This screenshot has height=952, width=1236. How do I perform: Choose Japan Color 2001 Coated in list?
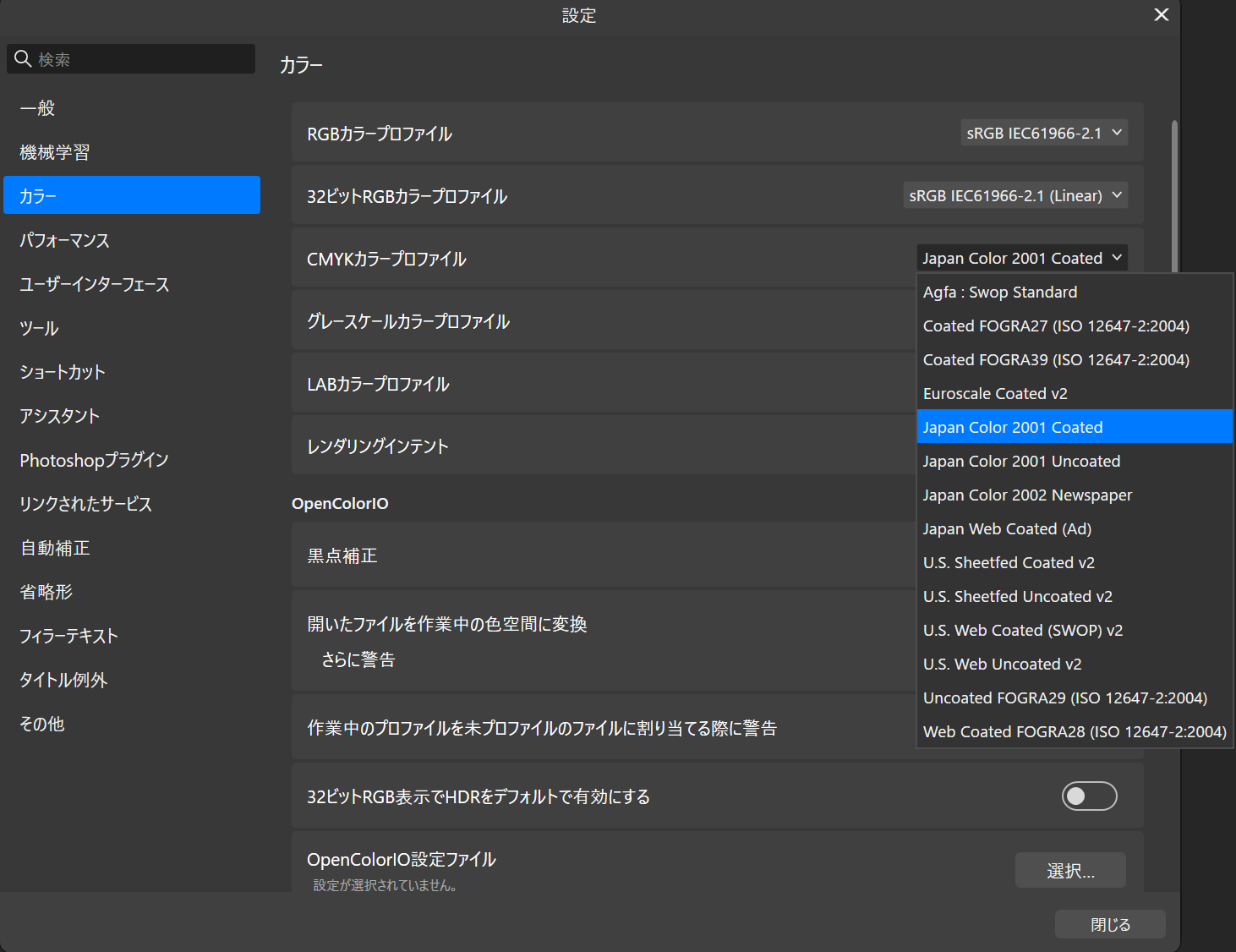1075,427
